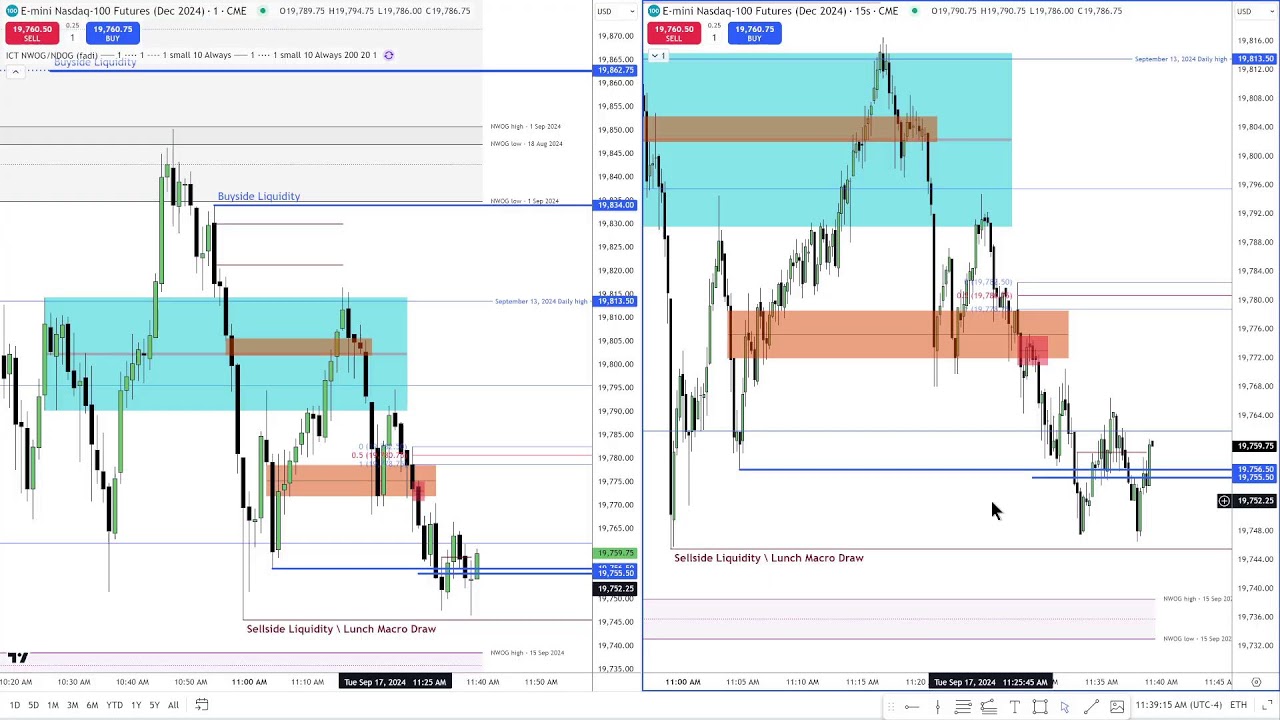
Task: Open the right chart USD currency dropdown
Action: tap(1244, 11)
